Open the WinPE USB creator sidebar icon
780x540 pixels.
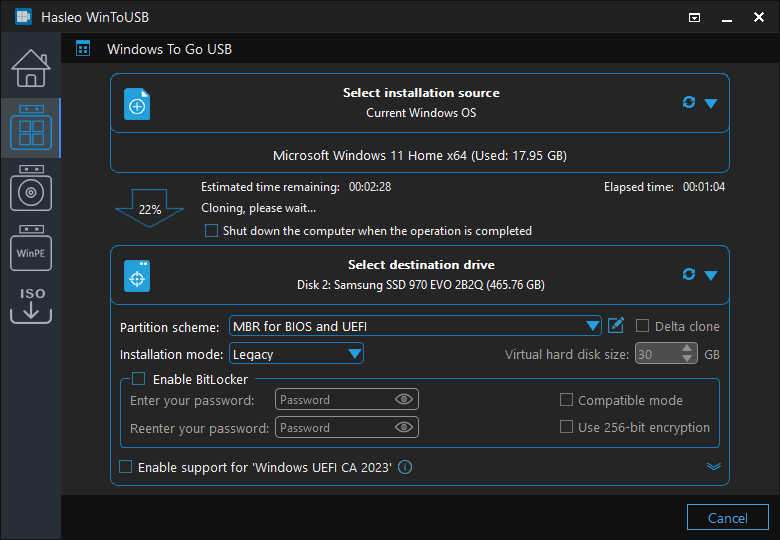(x=31, y=248)
